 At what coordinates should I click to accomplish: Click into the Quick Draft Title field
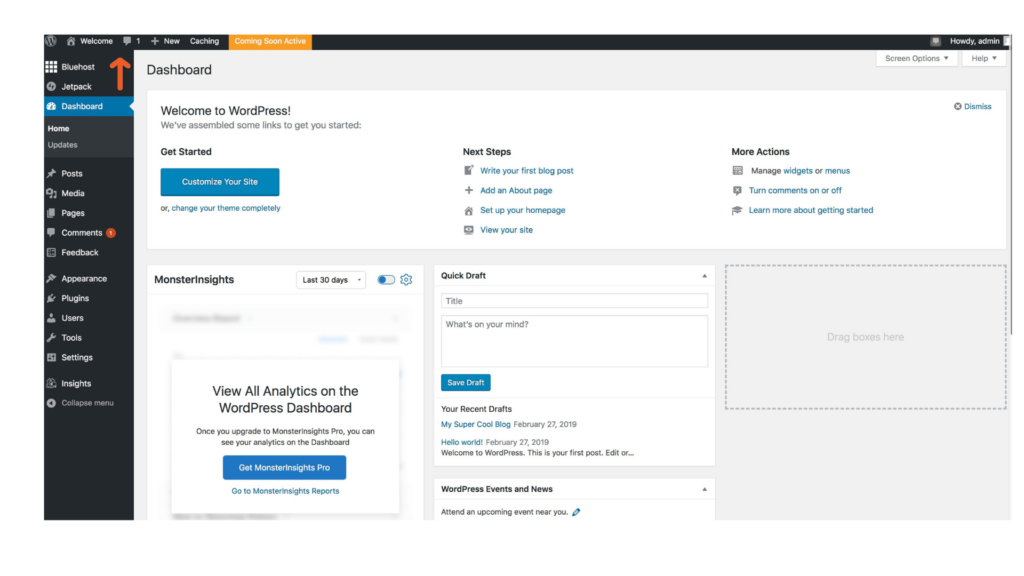point(574,301)
